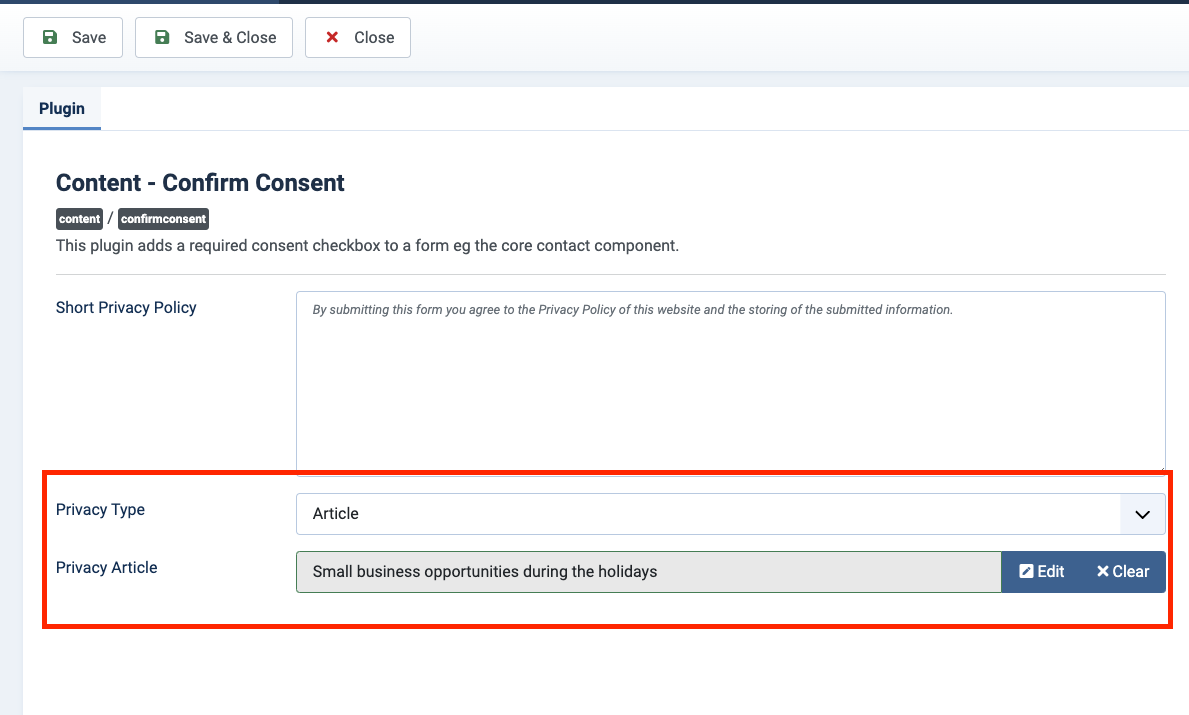This screenshot has width=1189, height=715.
Task: Click the floppy disk icon on Save
Action: click(50, 38)
